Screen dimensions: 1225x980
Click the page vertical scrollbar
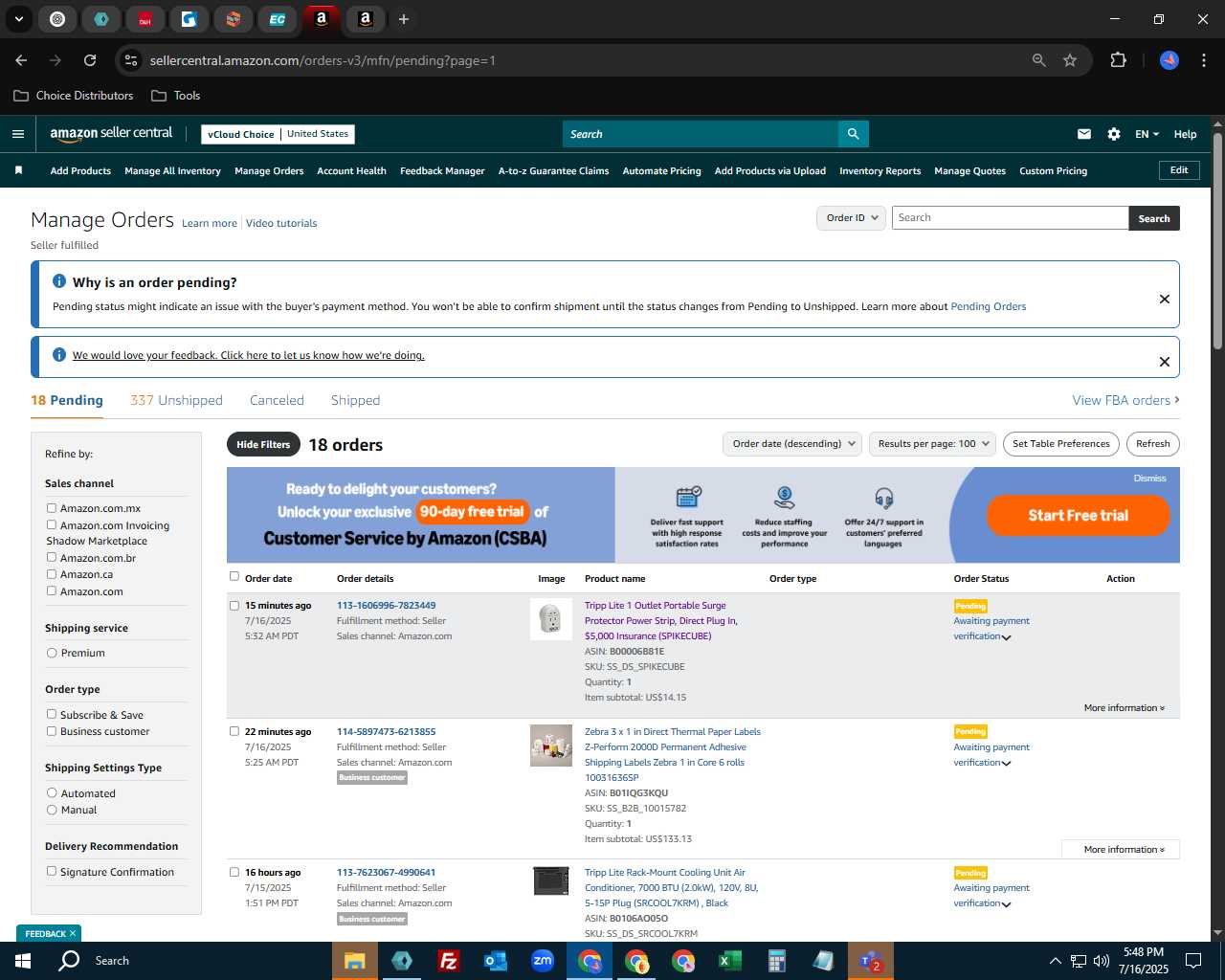(1217, 239)
